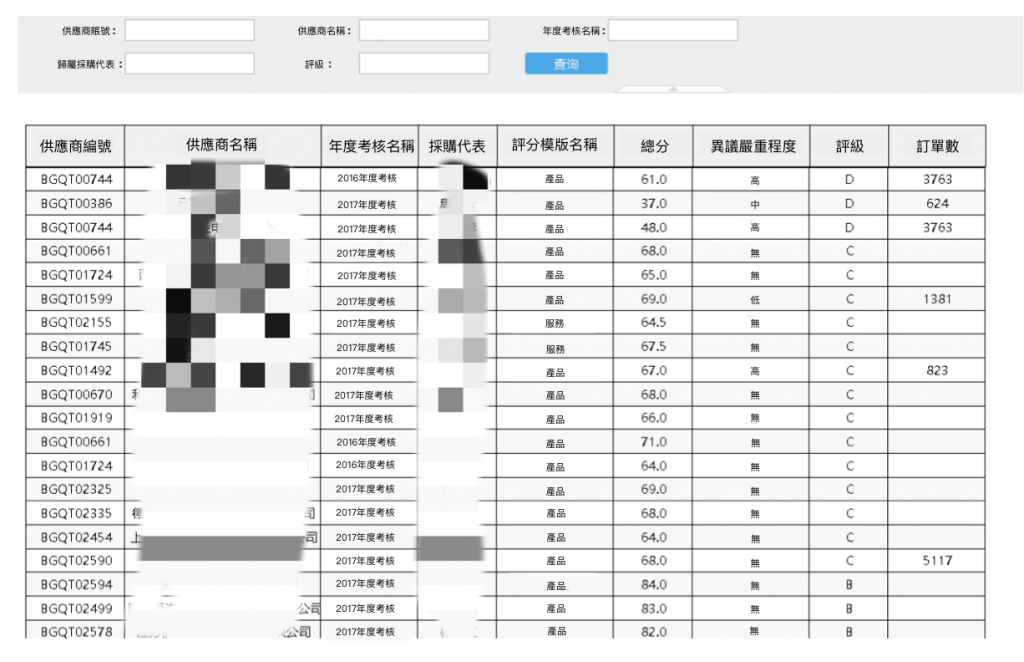Click the 供應商名稱 column header
The height and width of the screenshot is (662, 1024).
click(222, 145)
